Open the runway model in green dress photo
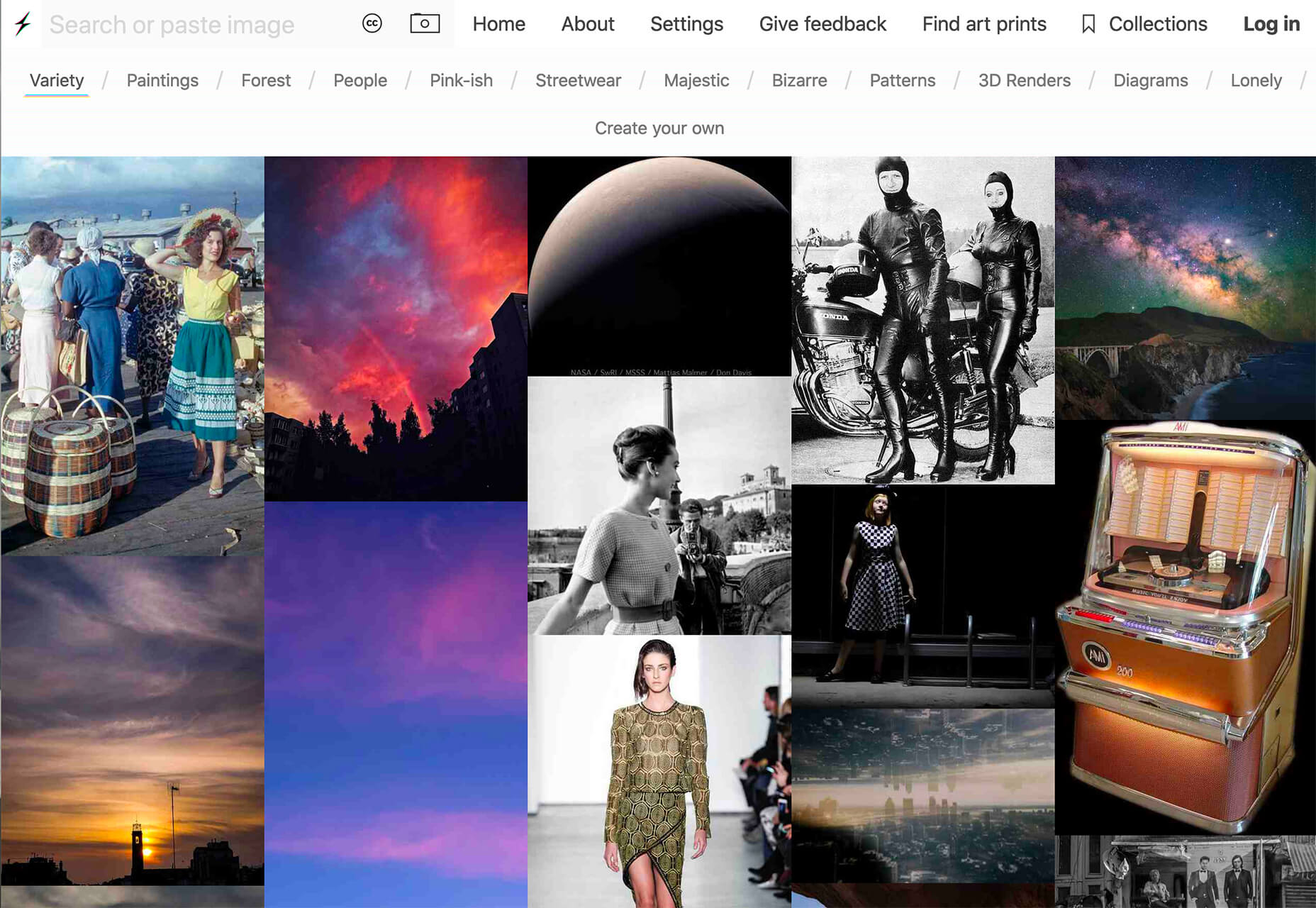The image size is (1316, 908). pyautogui.click(x=659, y=772)
